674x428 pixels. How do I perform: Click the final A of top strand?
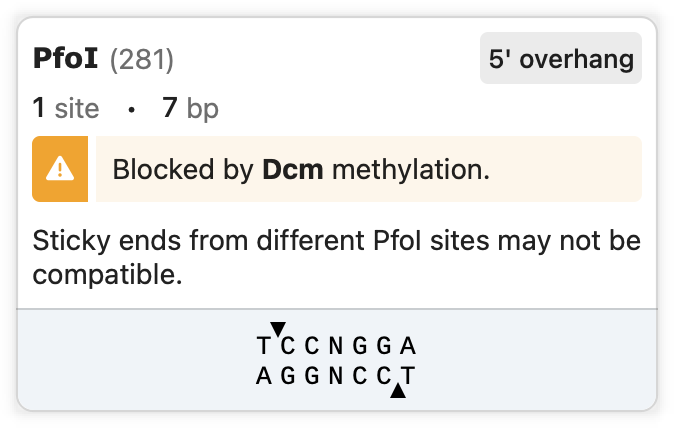407,347
